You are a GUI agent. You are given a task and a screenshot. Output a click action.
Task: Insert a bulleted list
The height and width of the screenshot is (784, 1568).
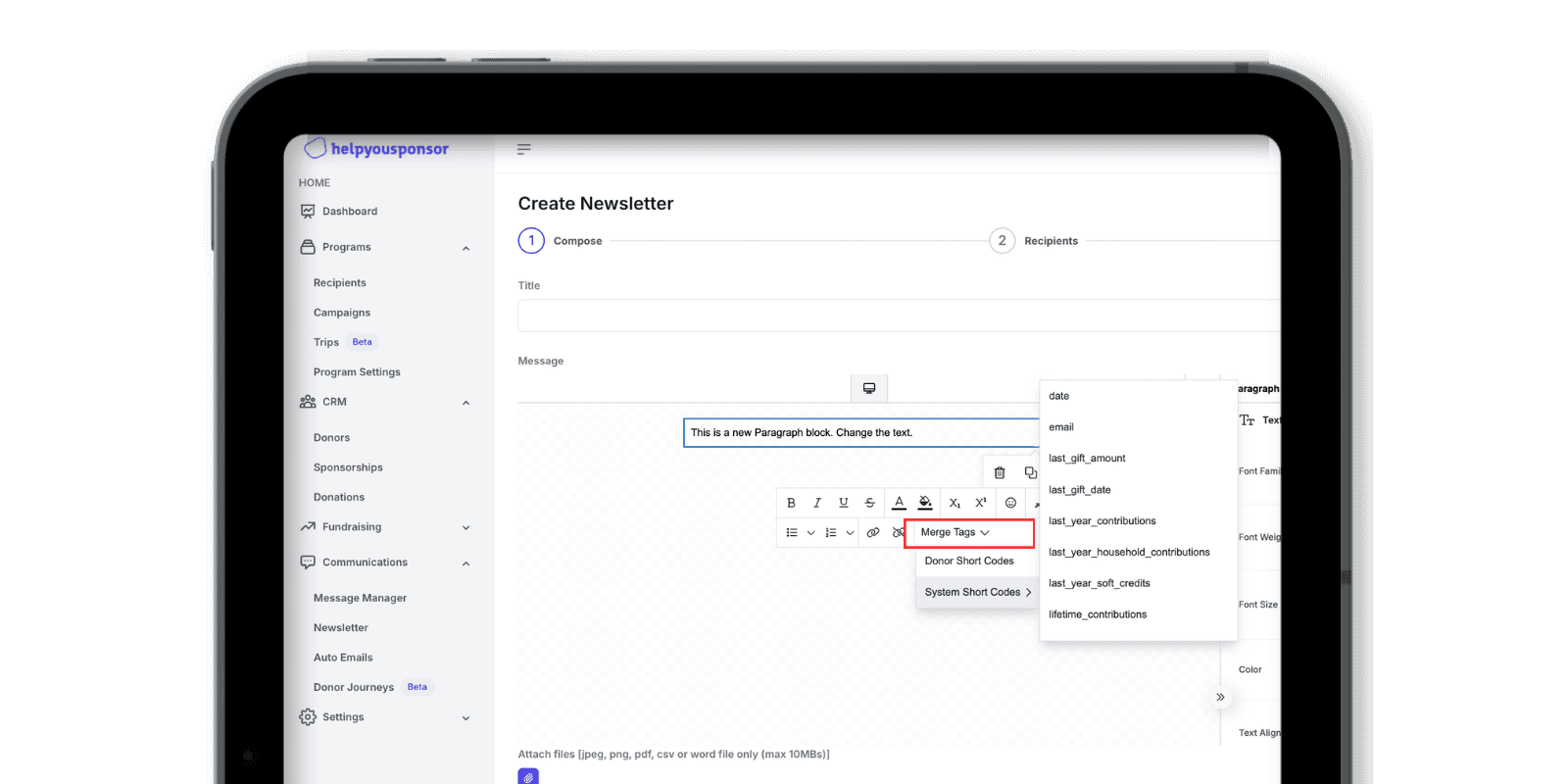coord(792,532)
